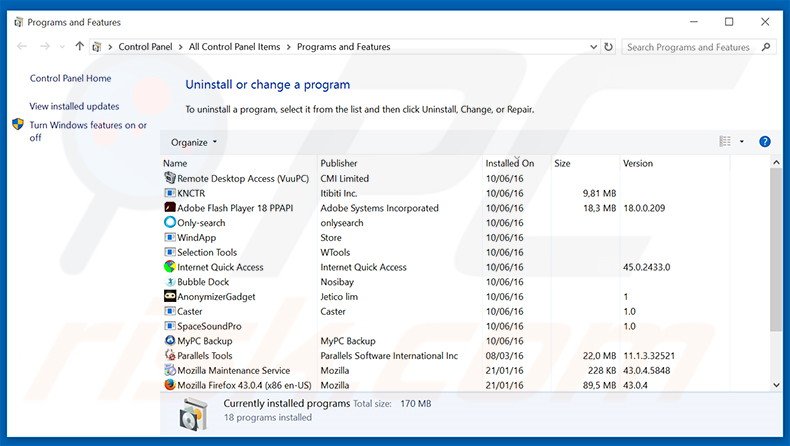Click the Caster program icon
The image size is (790, 446).
click(x=170, y=311)
